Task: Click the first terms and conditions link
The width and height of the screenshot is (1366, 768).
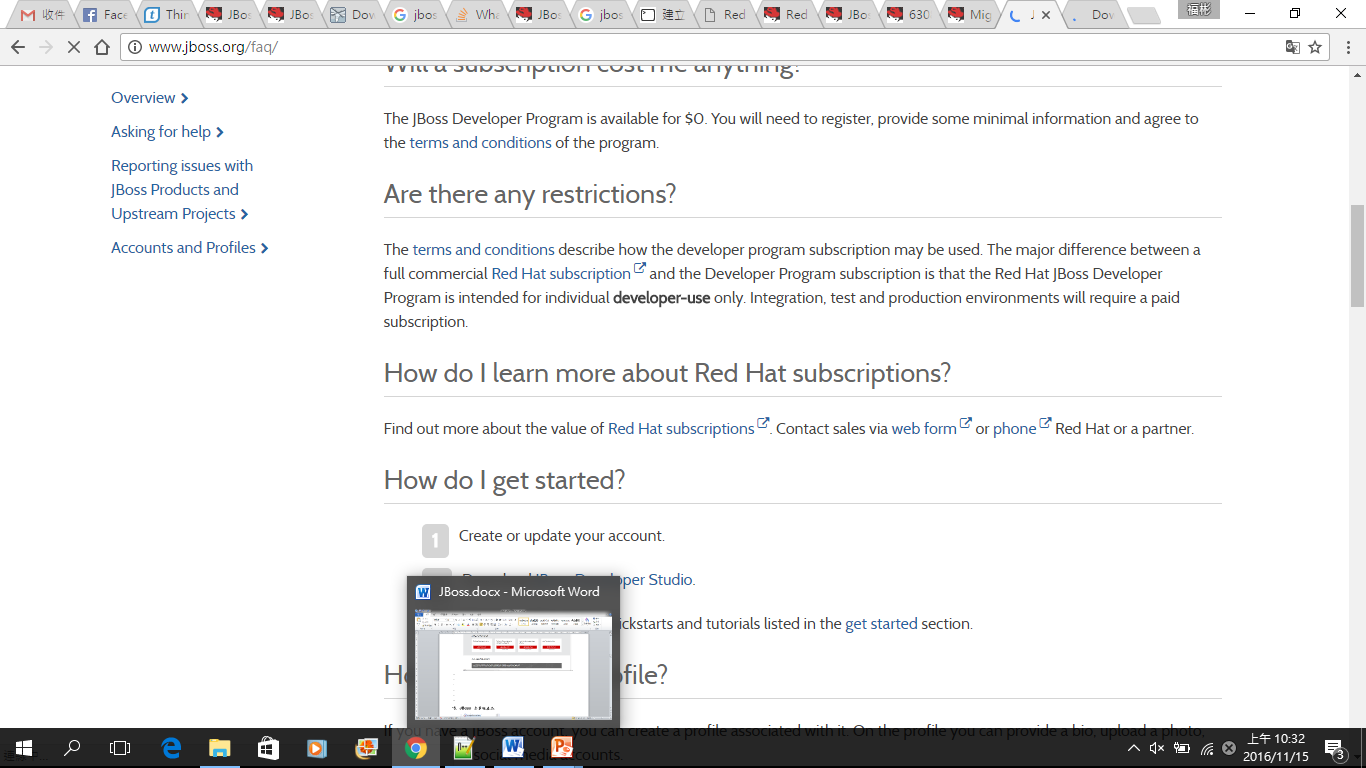Action: [x=480, y=143]
